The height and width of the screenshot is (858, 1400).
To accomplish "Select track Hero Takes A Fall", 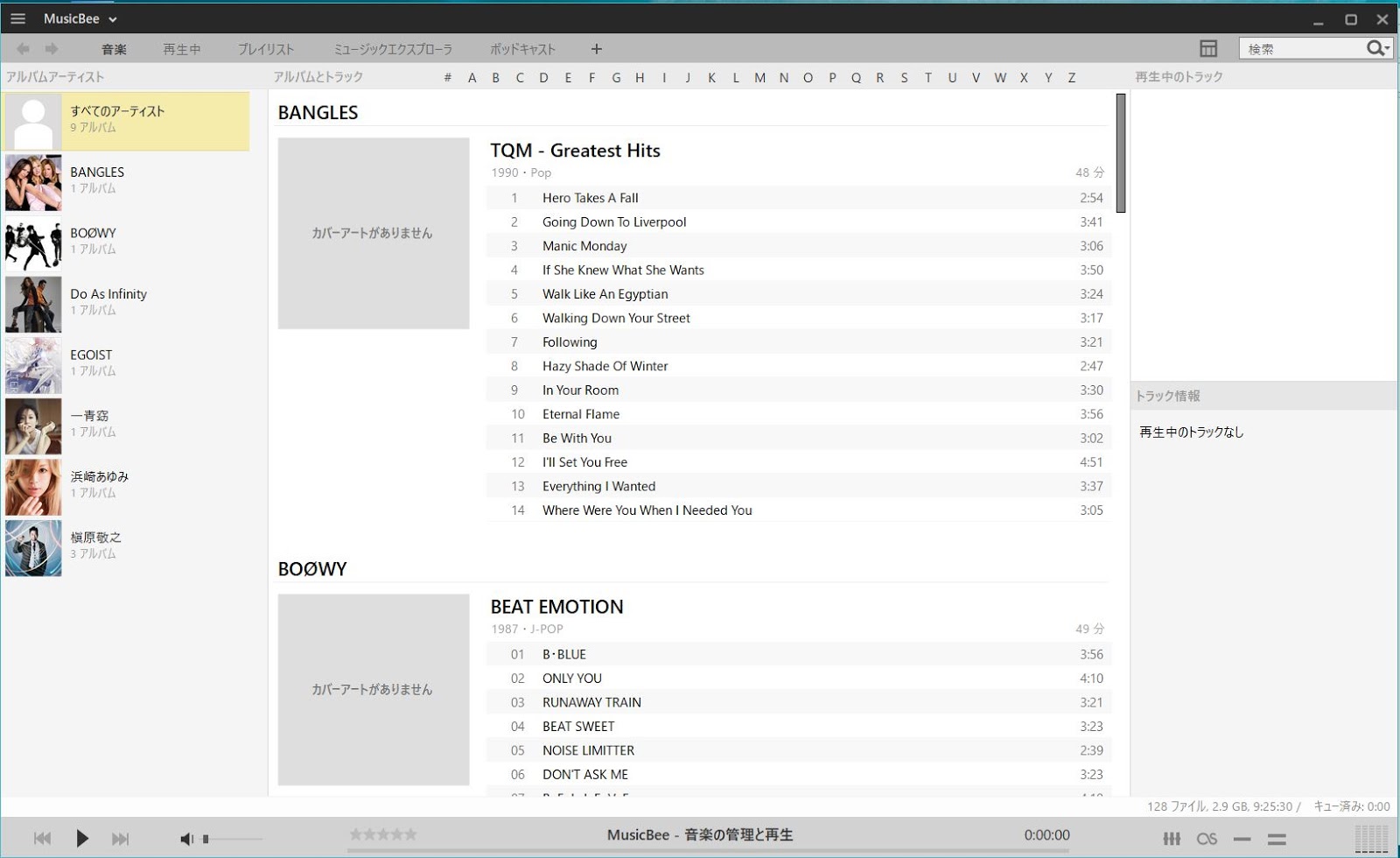I will click(x=799, y=198).
